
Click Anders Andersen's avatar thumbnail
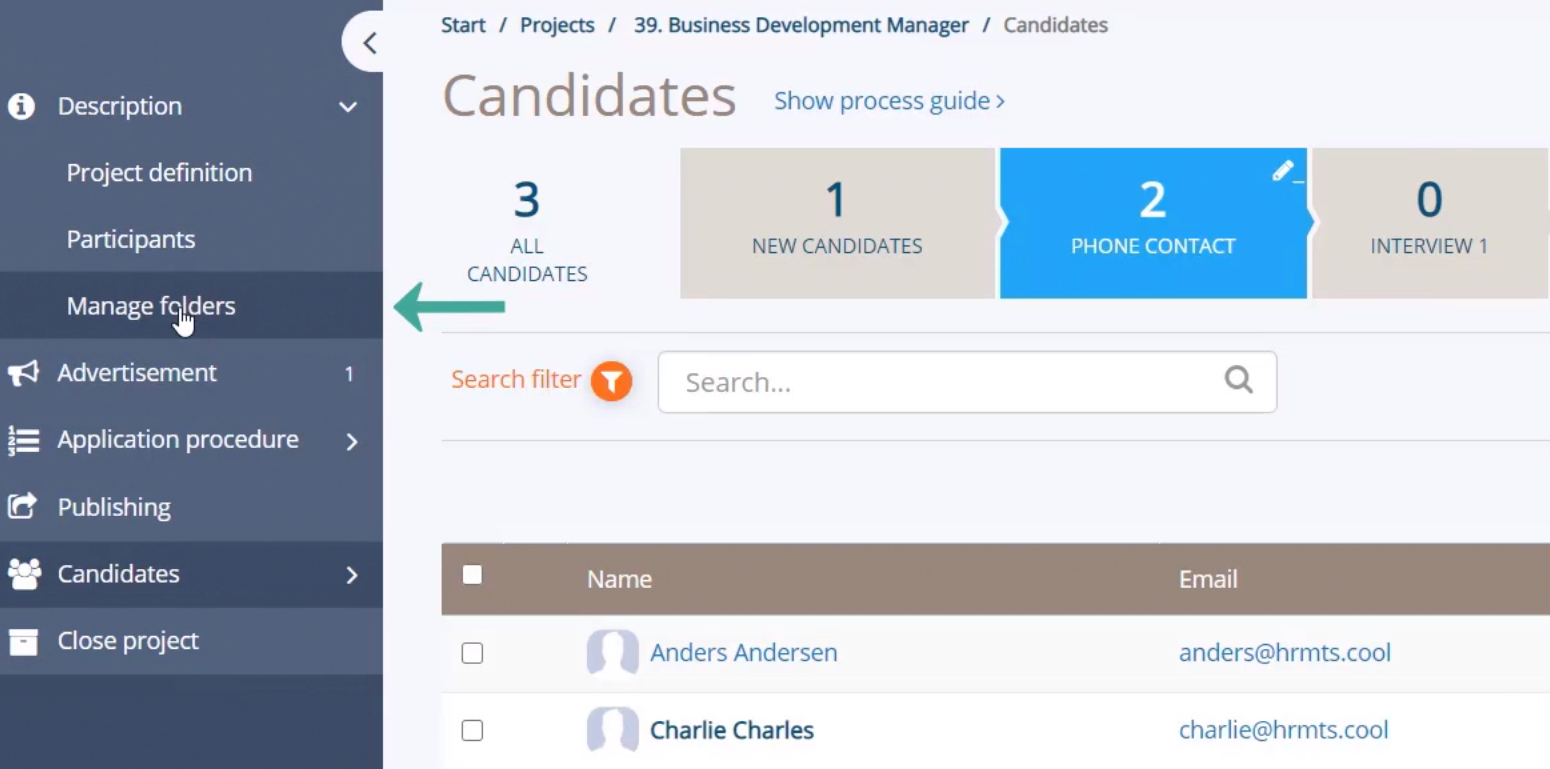pos(612,653)
